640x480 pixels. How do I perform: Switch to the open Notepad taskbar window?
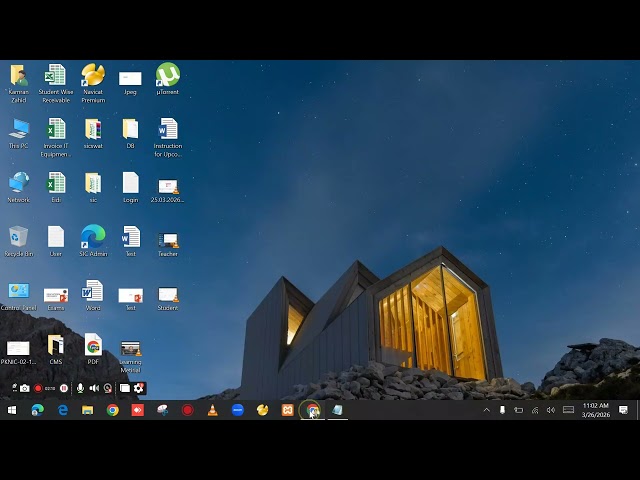[x=337, y=410]
